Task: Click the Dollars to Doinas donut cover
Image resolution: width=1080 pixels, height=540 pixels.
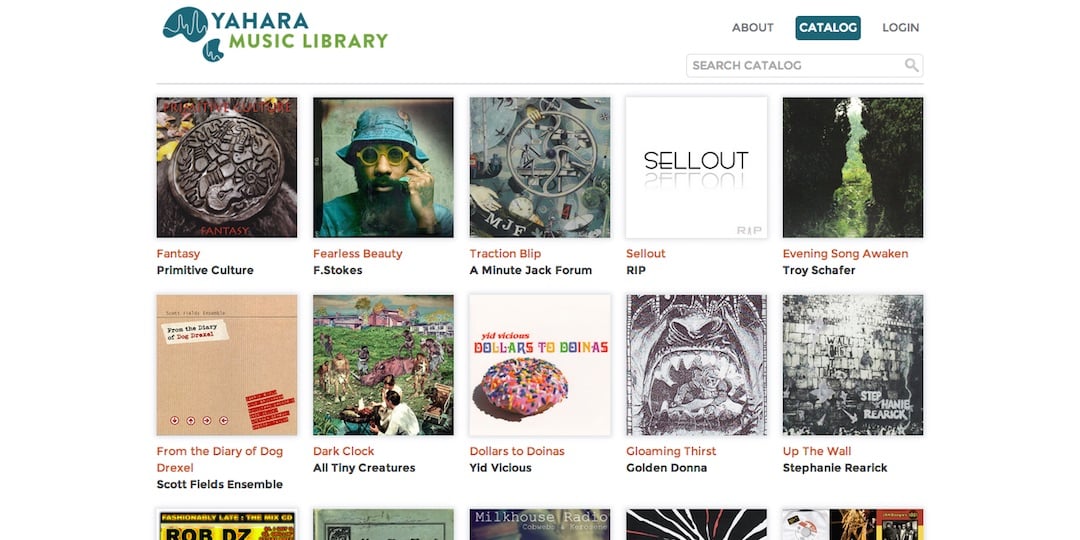Action: (x=540, y=365)
